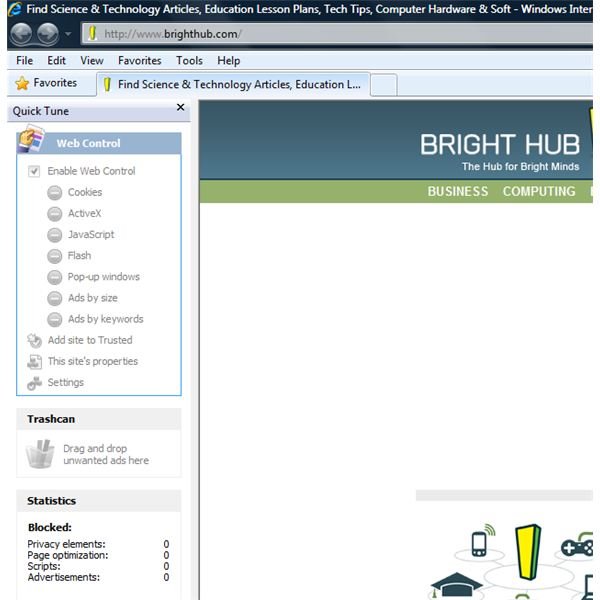Viewport: 600px width, 600px height.
Task: Click the Web Control header icon
Action: 31,139
